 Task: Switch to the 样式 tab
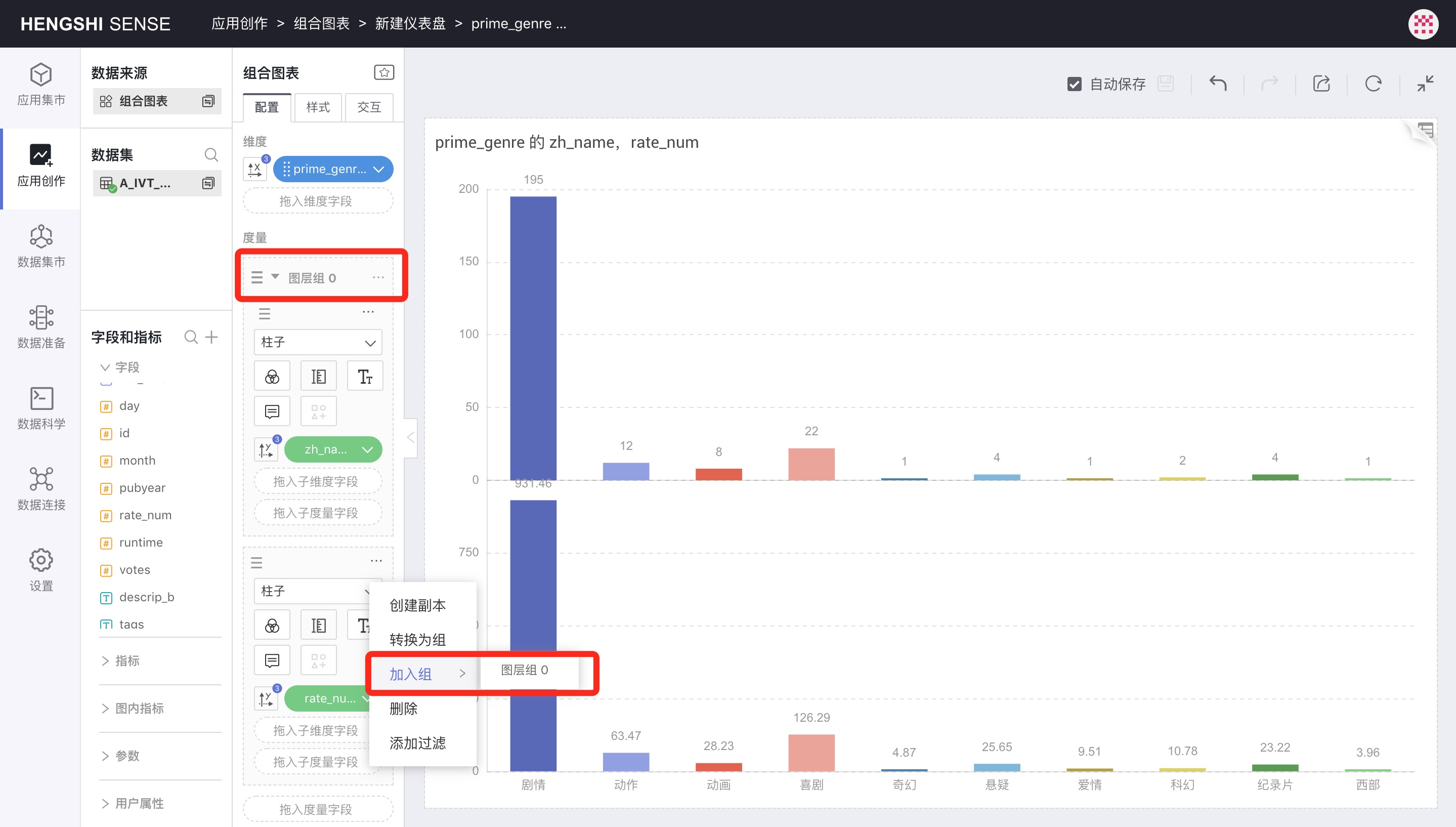point(318,107)
